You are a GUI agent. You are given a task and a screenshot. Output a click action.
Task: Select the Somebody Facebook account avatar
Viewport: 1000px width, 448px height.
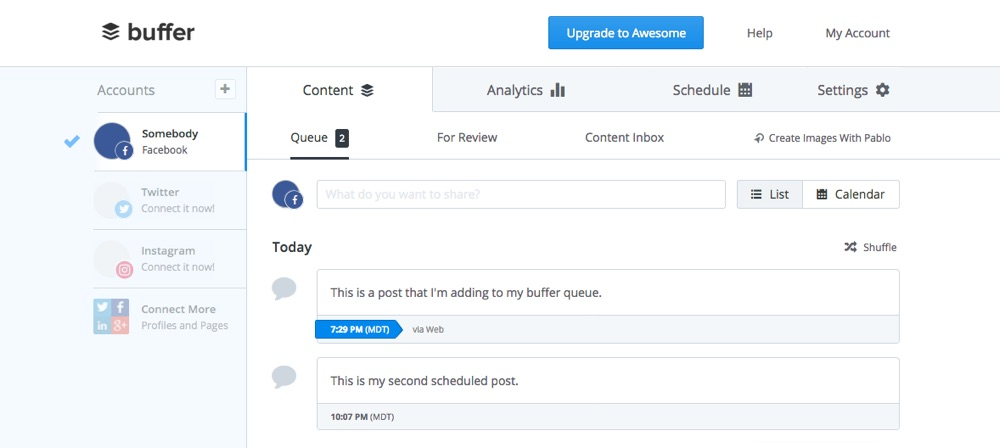pyautogui.click(x=112, y=141)
